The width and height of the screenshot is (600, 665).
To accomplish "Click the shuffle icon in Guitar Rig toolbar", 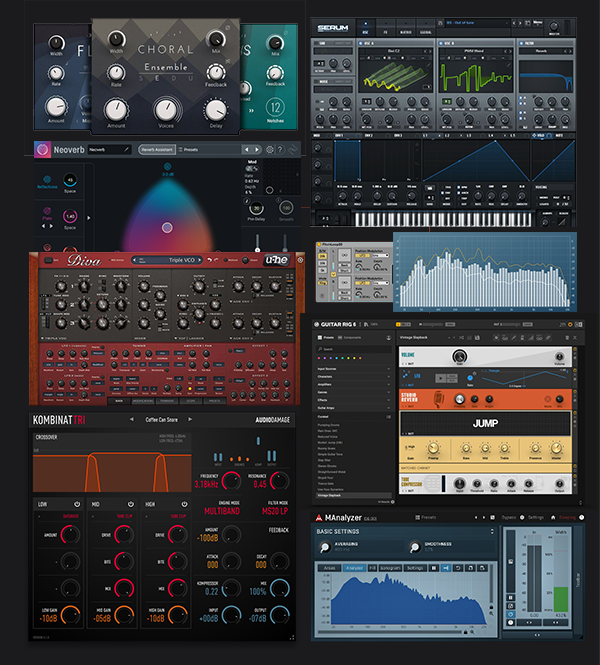I will (462, 338).
